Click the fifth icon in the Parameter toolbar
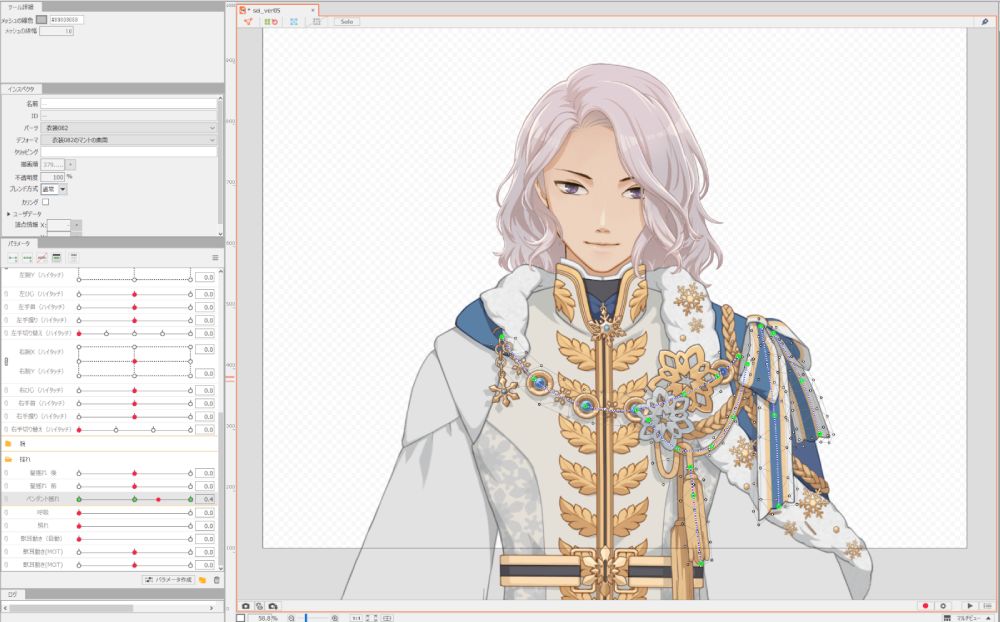Viewport: 1000px width, 622px height. point(73,258)
